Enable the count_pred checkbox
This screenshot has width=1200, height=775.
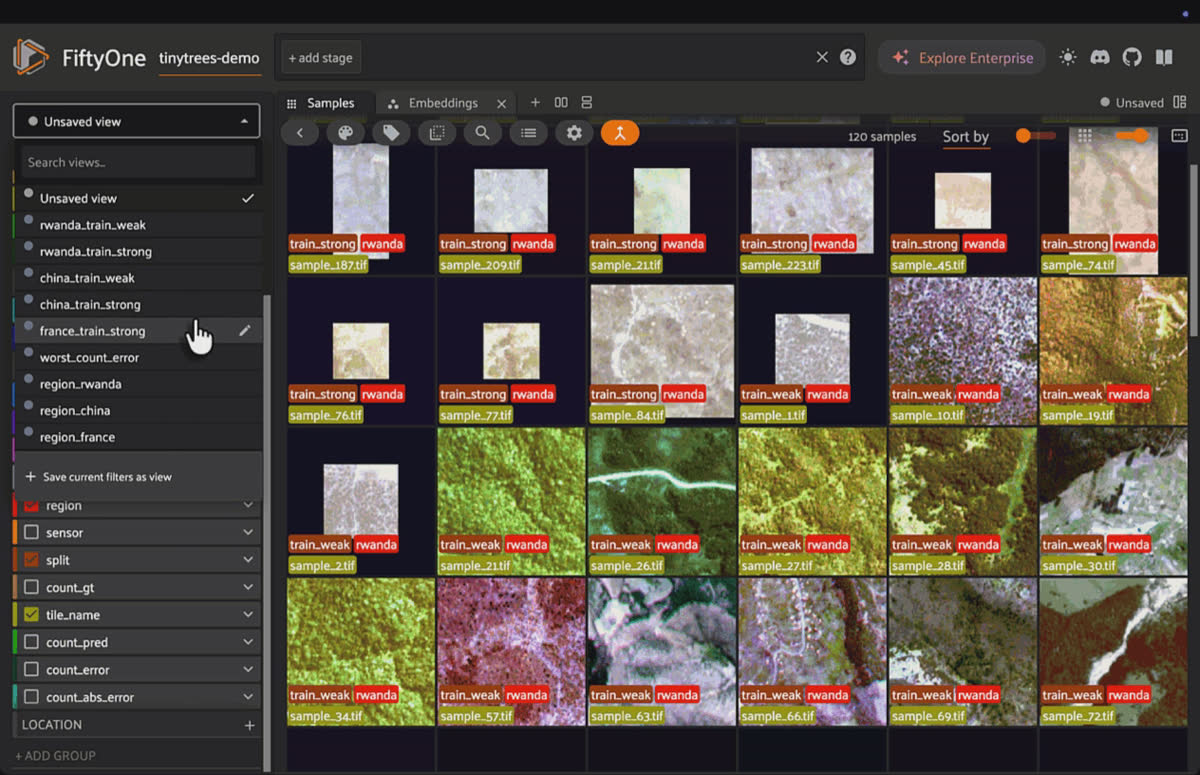pos(31,643)
